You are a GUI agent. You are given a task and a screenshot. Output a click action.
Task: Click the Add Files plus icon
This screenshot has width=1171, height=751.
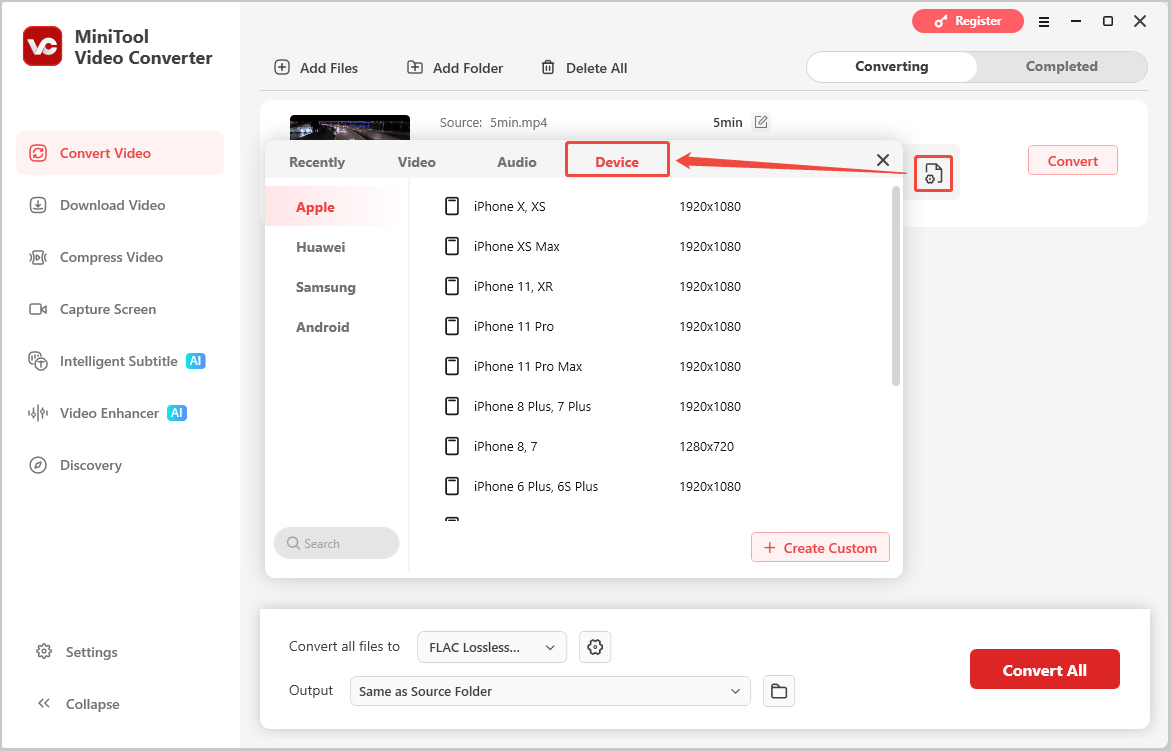point(282,67)
